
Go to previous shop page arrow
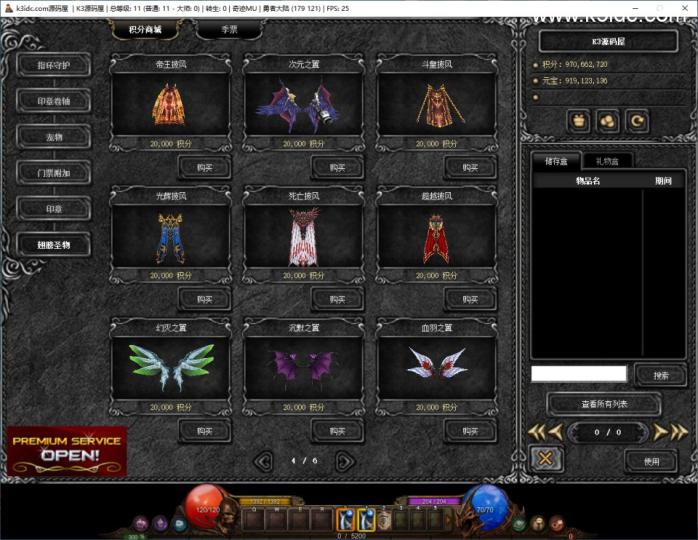click(x=264, y=461)
